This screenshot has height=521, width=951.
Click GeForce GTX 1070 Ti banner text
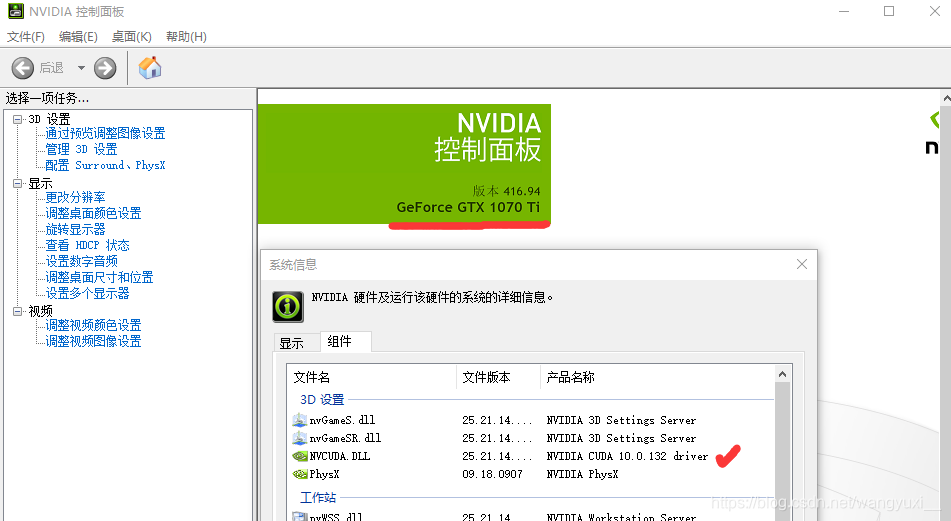468,207
